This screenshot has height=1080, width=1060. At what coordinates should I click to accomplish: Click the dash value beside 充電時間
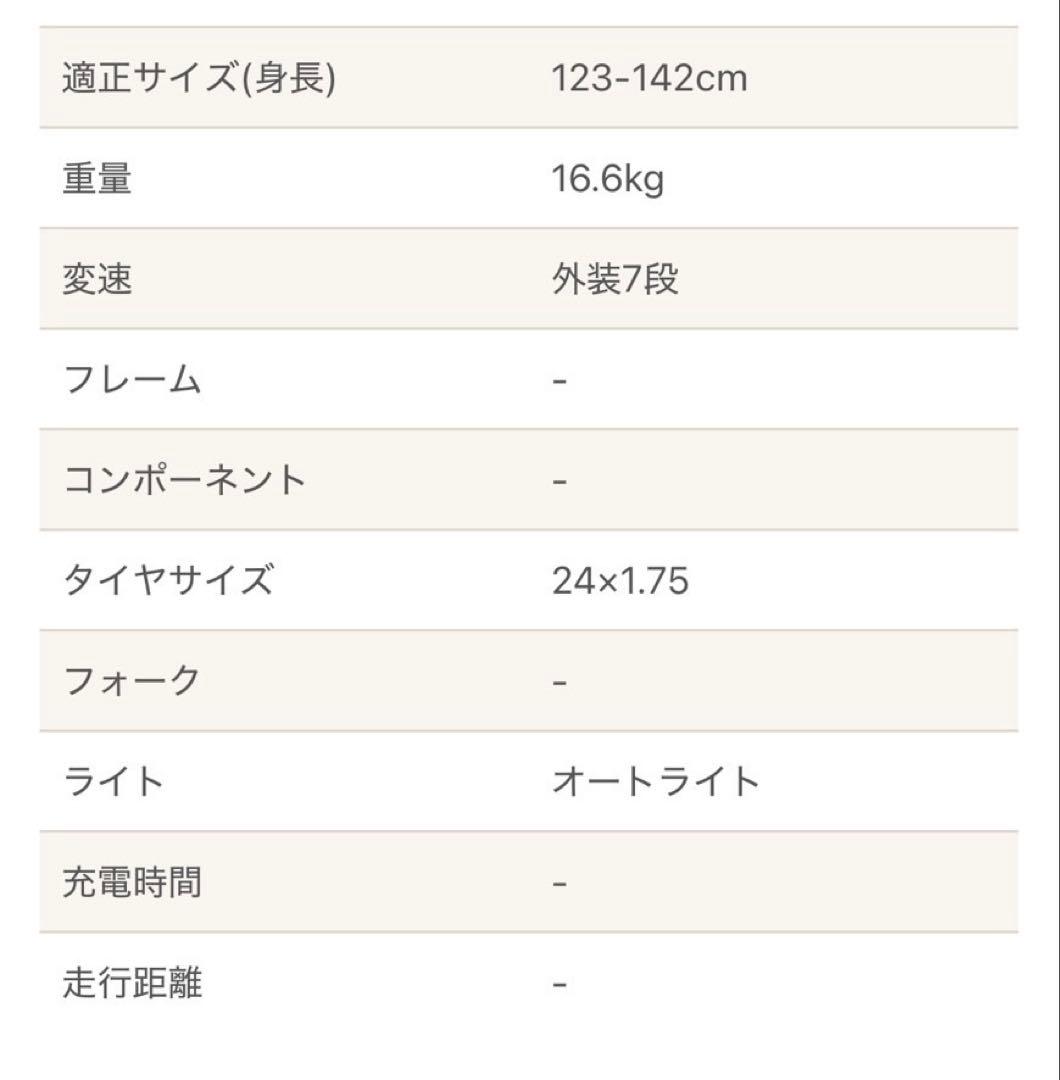pyautogui.click(x=560, y=883)
